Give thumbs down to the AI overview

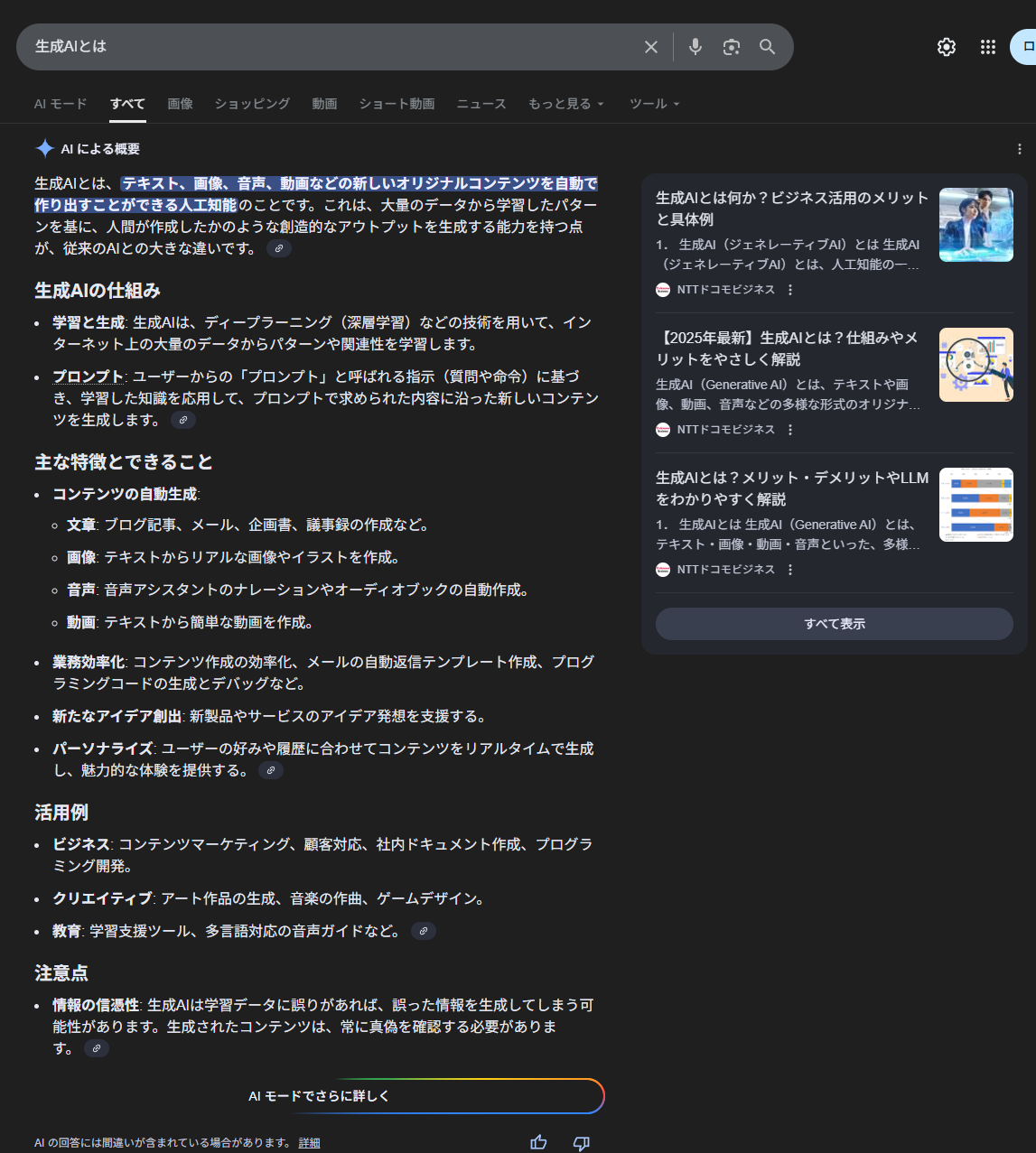pyautogui.click(x=581, y=1142)
